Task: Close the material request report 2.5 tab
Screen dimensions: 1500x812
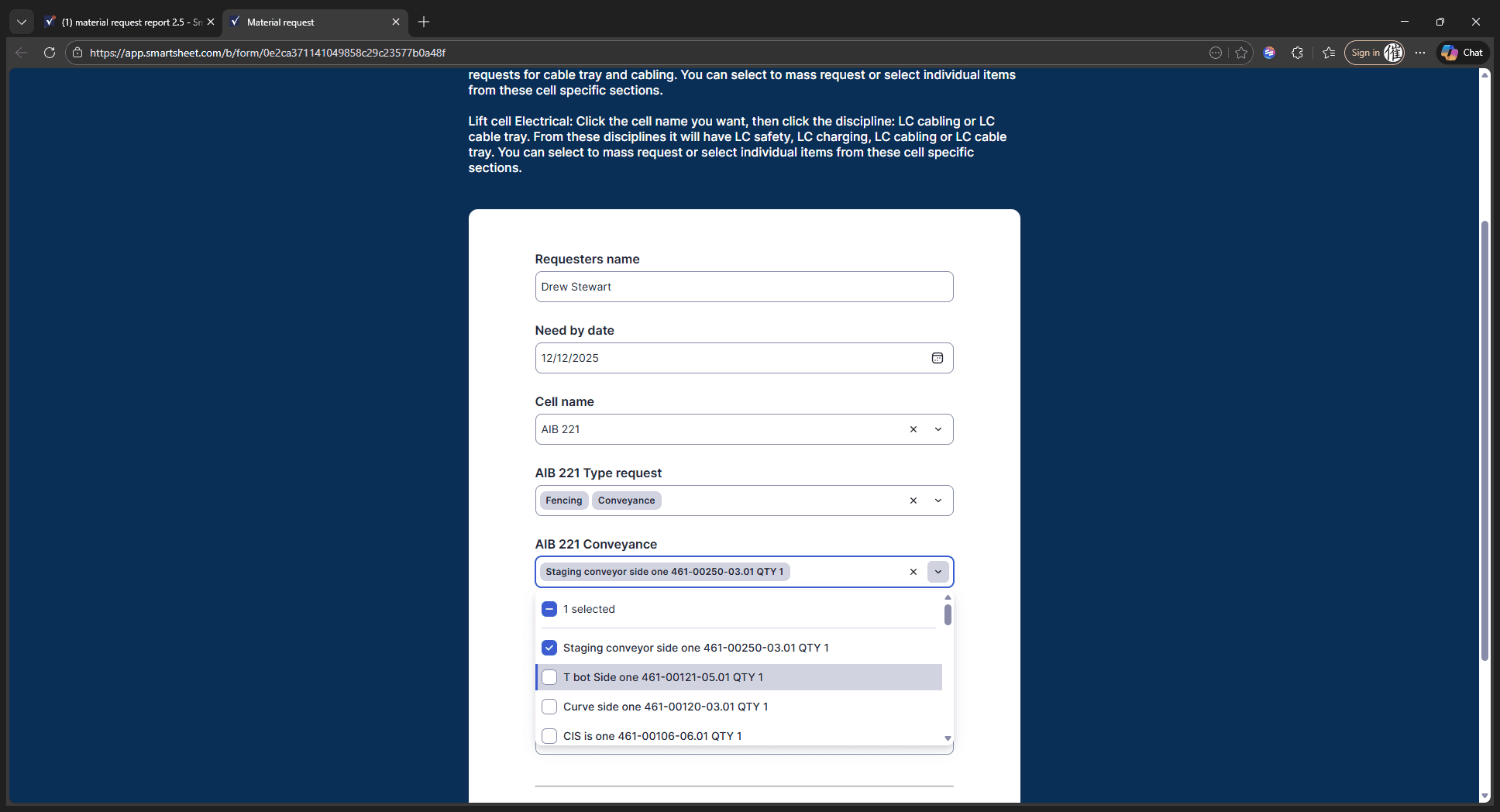Action: (211, 22)
